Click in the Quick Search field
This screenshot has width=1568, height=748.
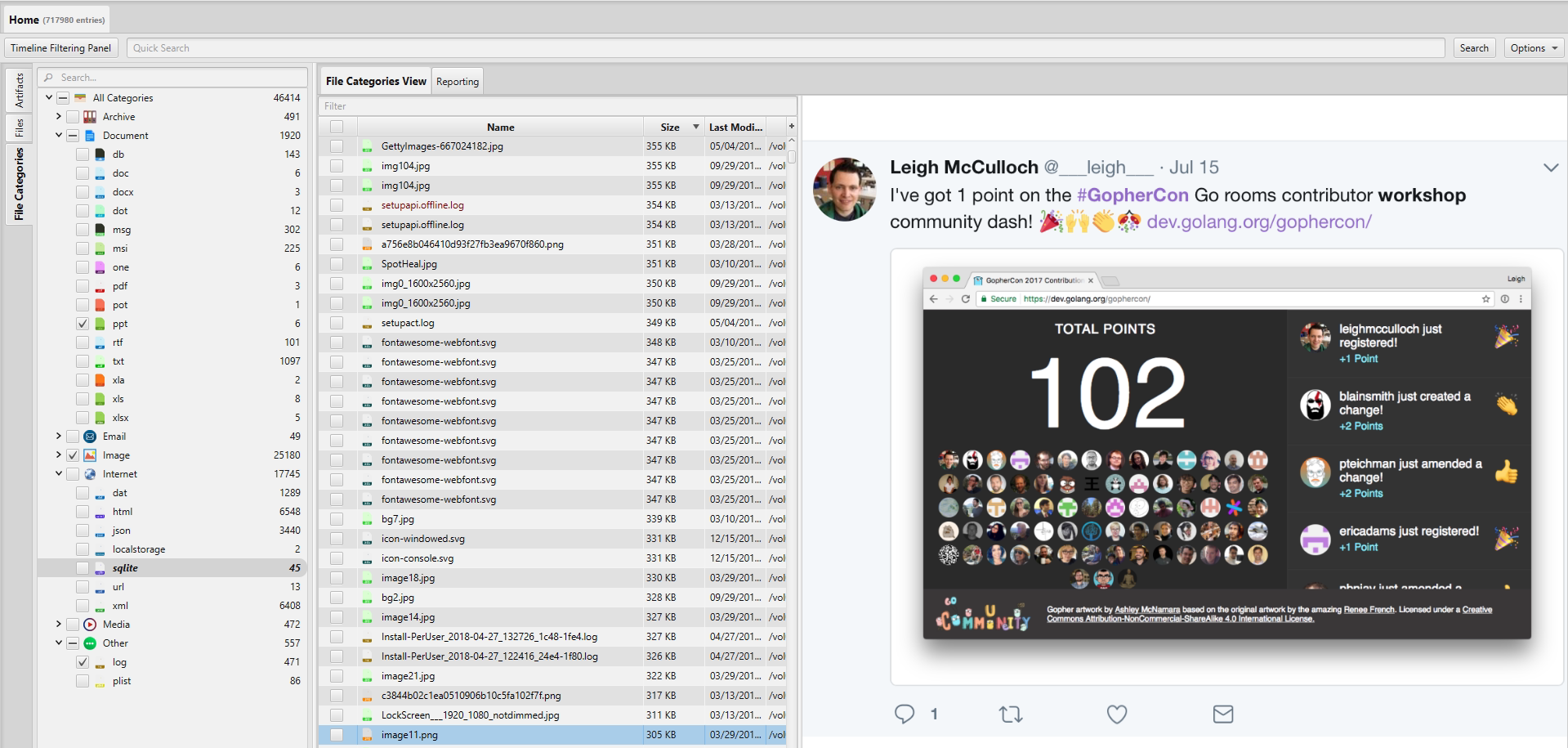click(784, 48)
